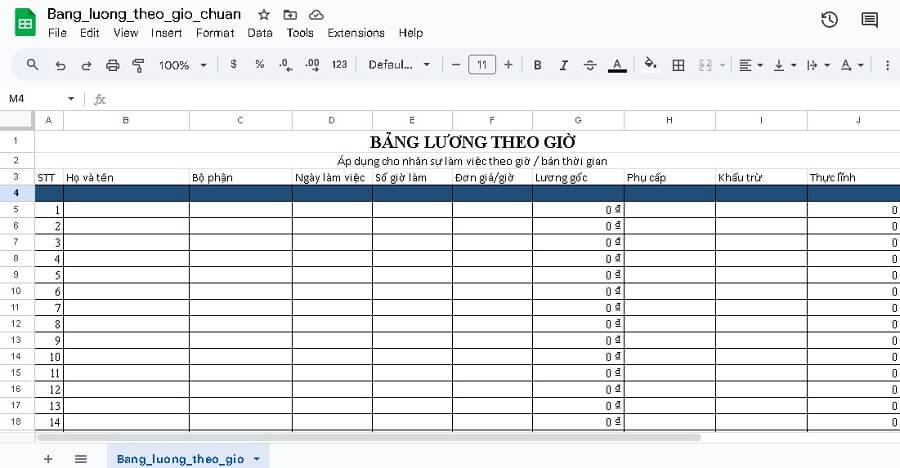The width and height of the screenshot is (900, 468).
Task: Click the merge cells icon
Action: point(705,65)
